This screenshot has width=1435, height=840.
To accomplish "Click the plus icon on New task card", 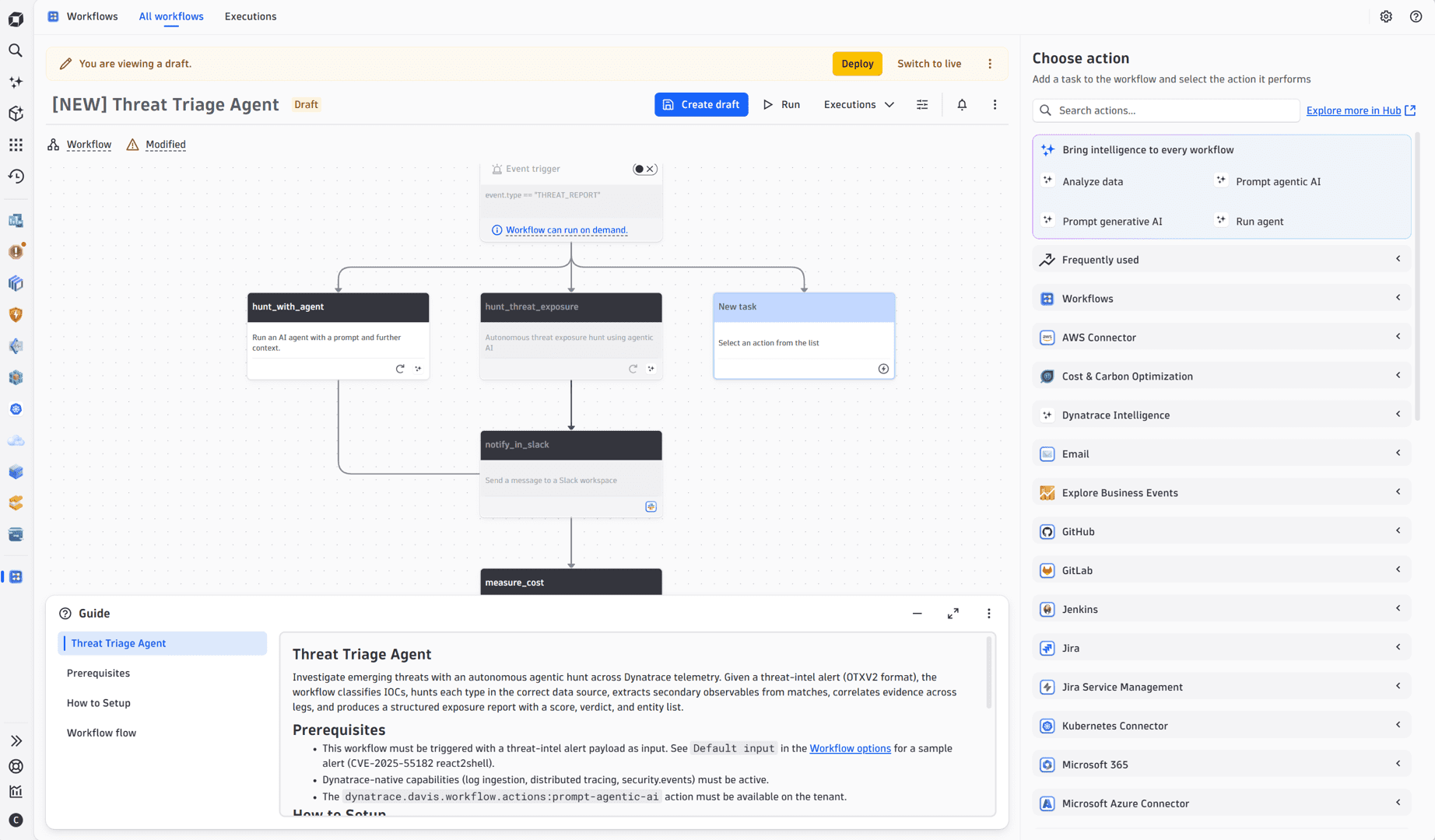I will [883, 369].
